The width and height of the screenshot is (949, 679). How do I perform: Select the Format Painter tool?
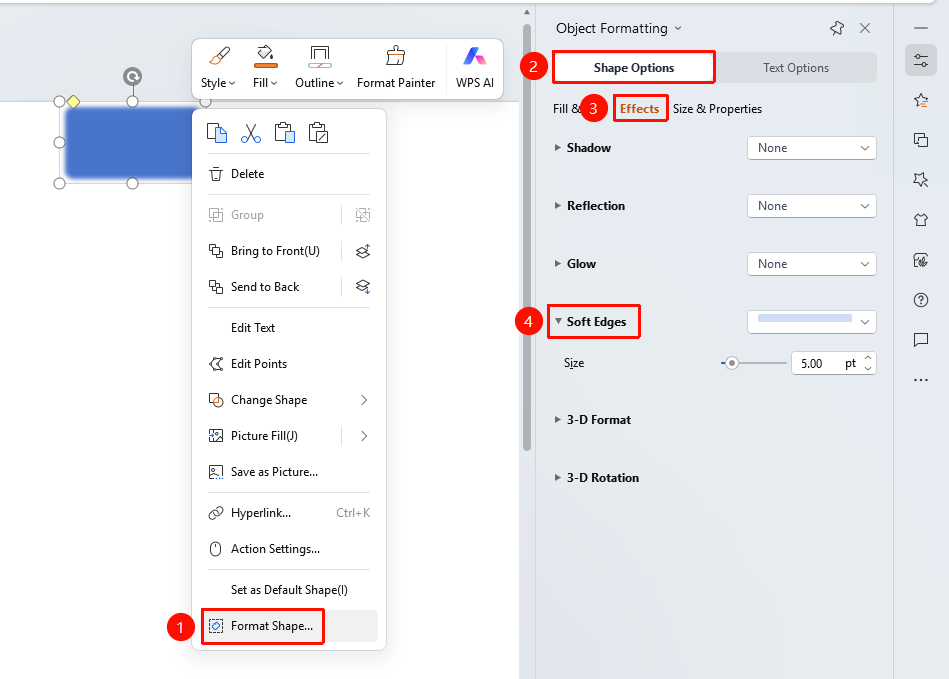(x=396, y=68)
